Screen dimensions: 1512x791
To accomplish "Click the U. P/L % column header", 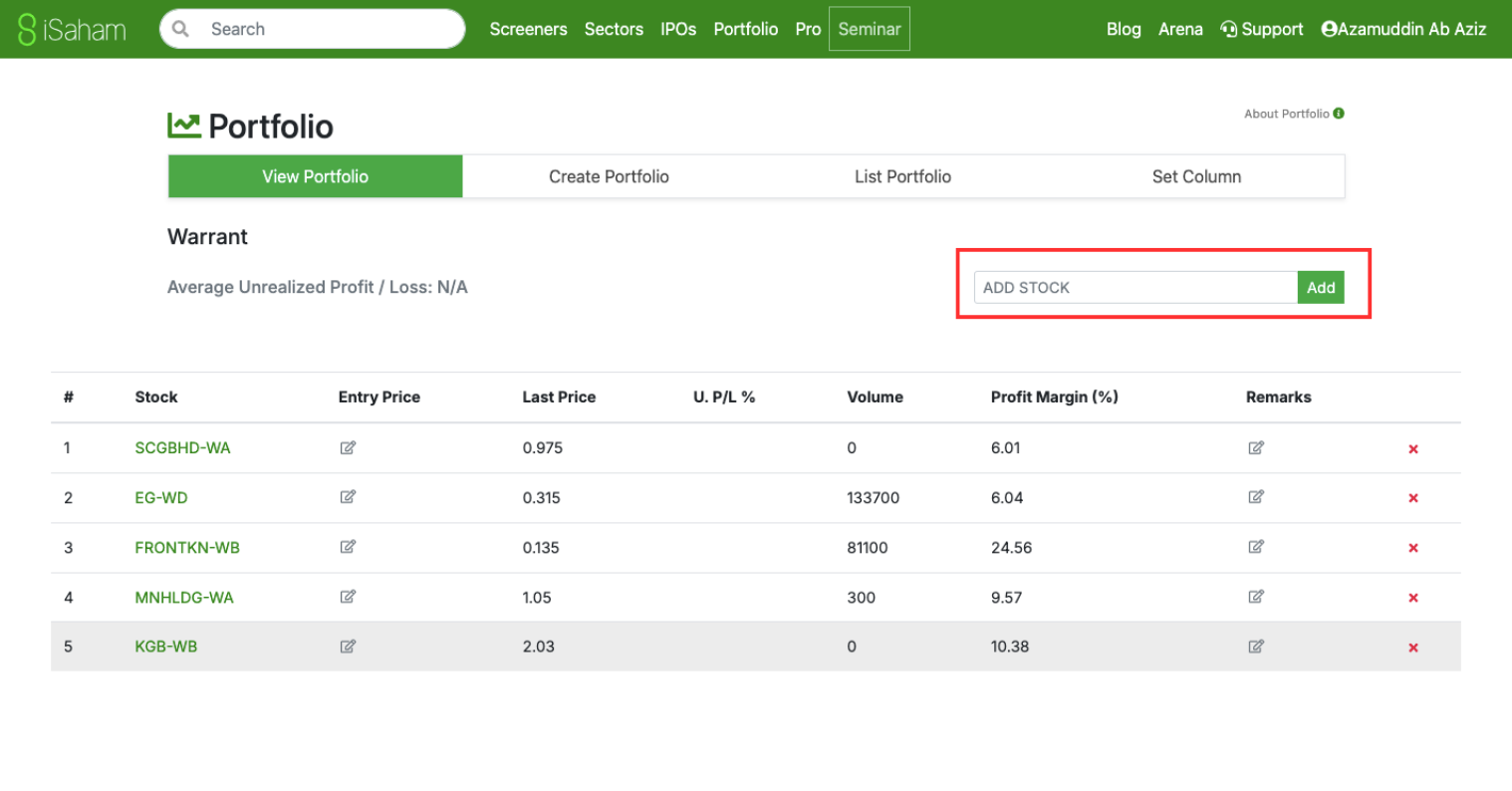I will (724, 396).
